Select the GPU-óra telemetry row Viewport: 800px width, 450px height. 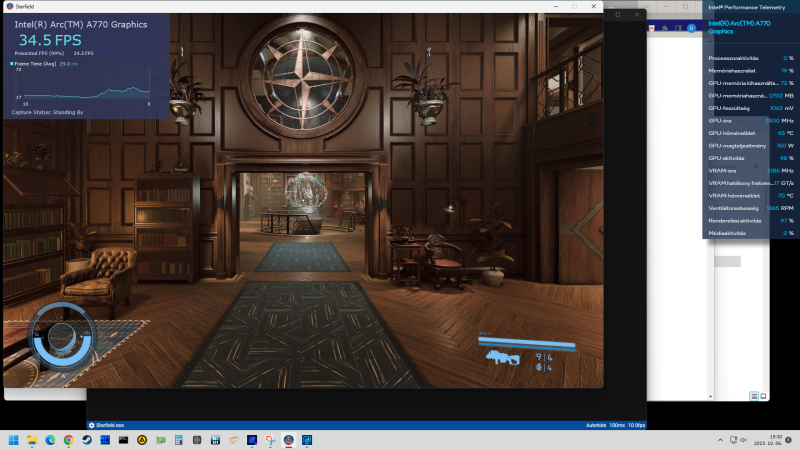751,121
